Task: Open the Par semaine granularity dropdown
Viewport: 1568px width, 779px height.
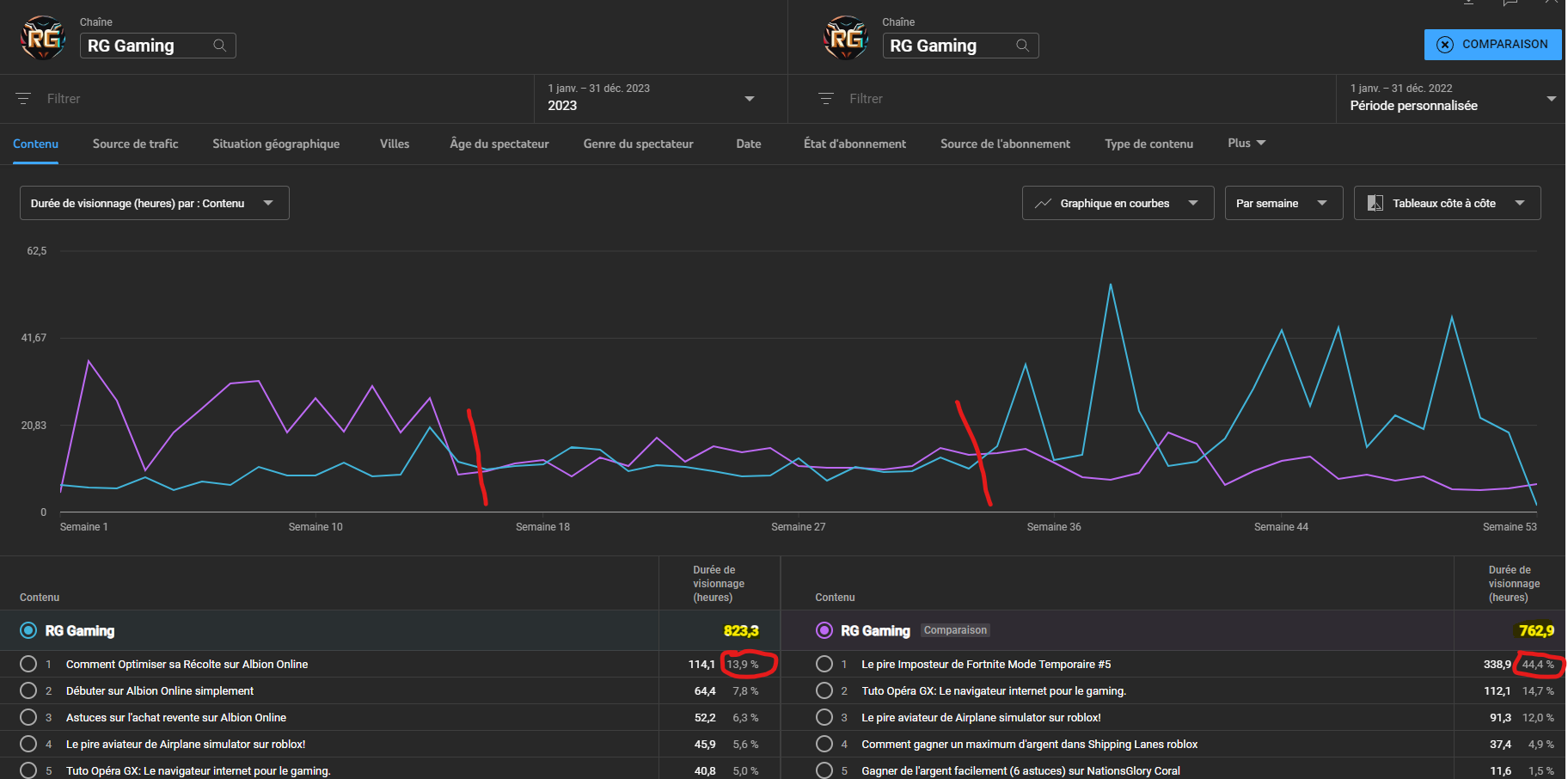Action: tap(1283, 203)
